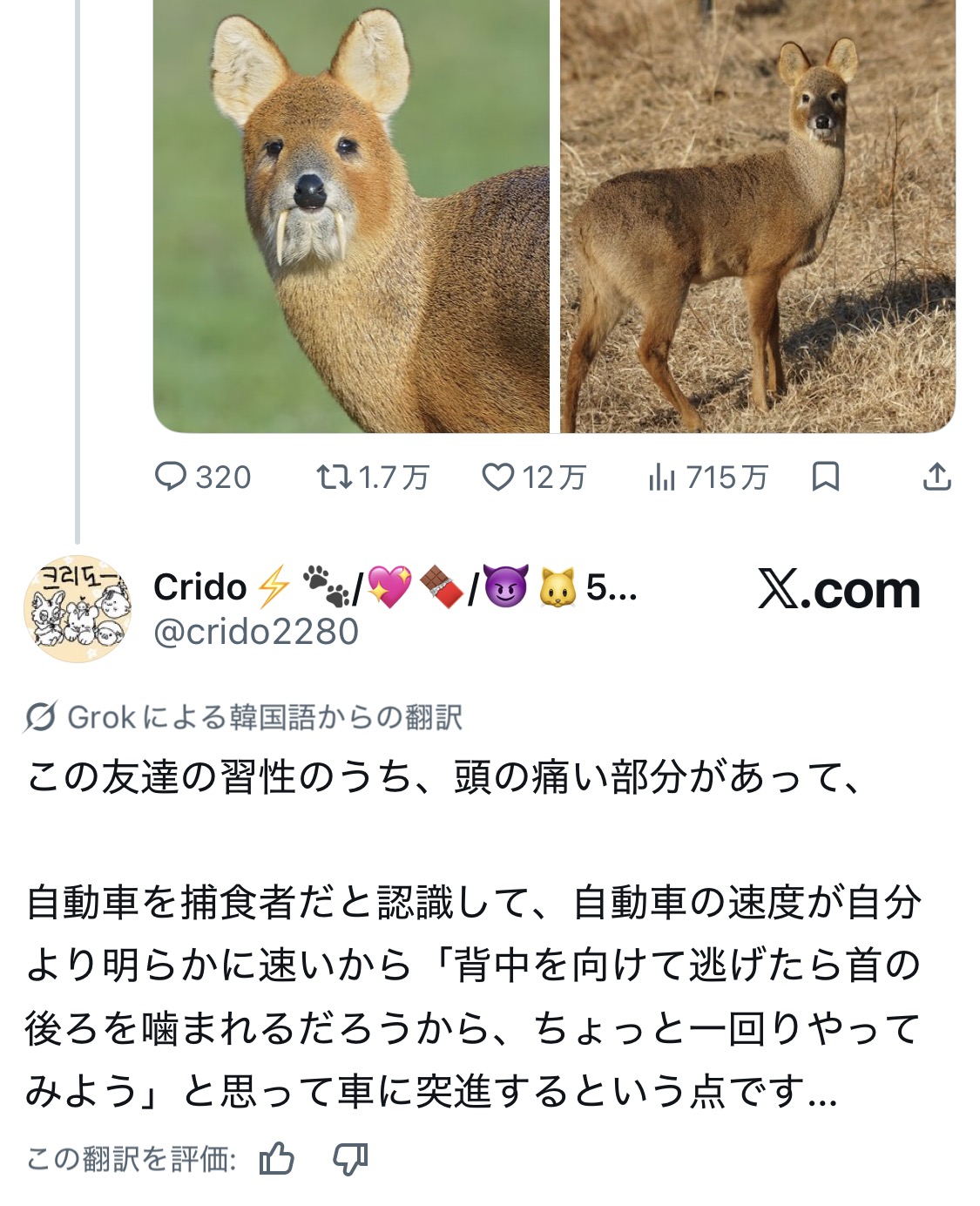The image size is (980, 1206).
Task: Tap the repost arrows icon
Action: (x=334, y=477)
